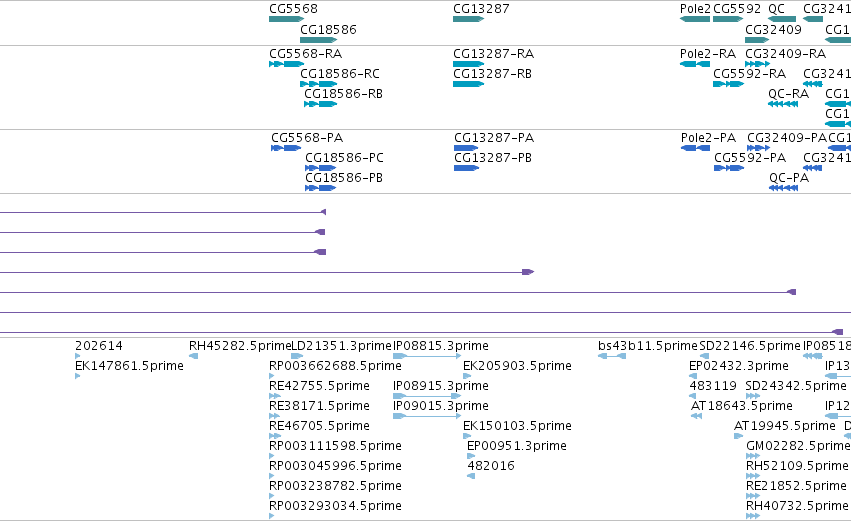Click the RH45282.5prime EST label

(240, 346)
